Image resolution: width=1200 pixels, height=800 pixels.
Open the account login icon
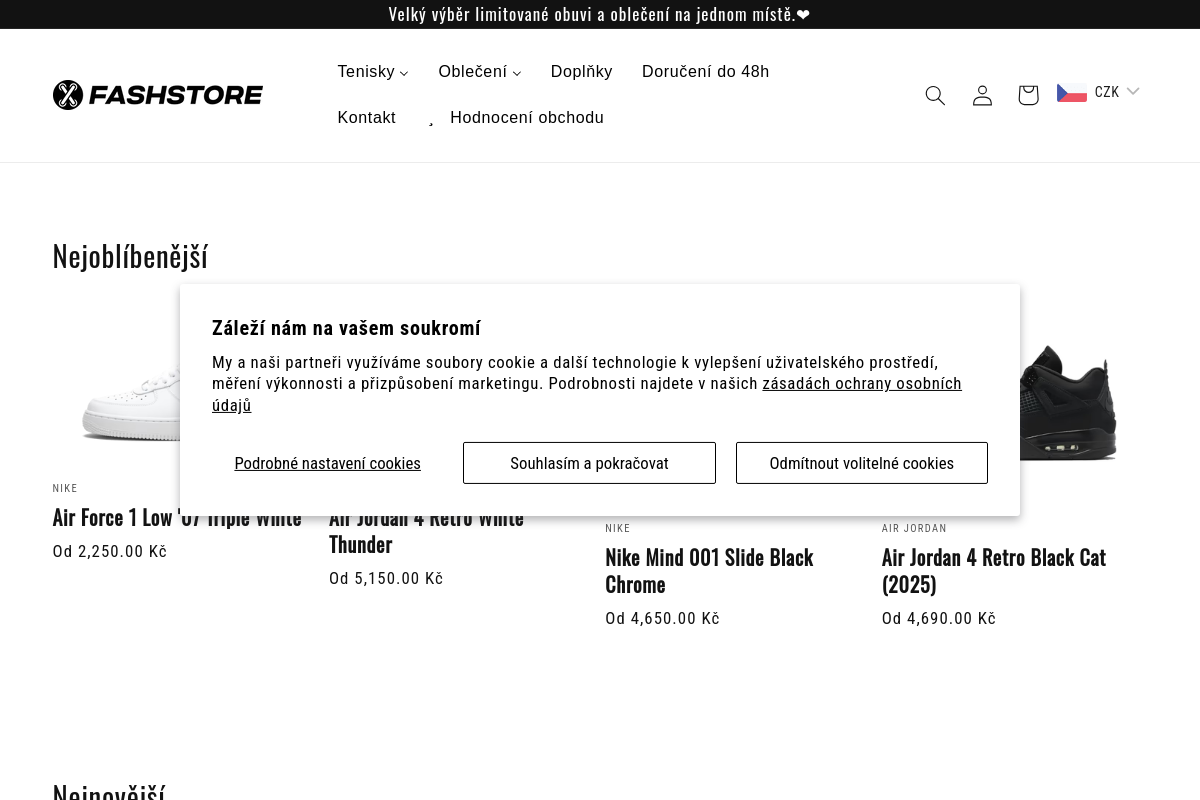tap(982, 95)
